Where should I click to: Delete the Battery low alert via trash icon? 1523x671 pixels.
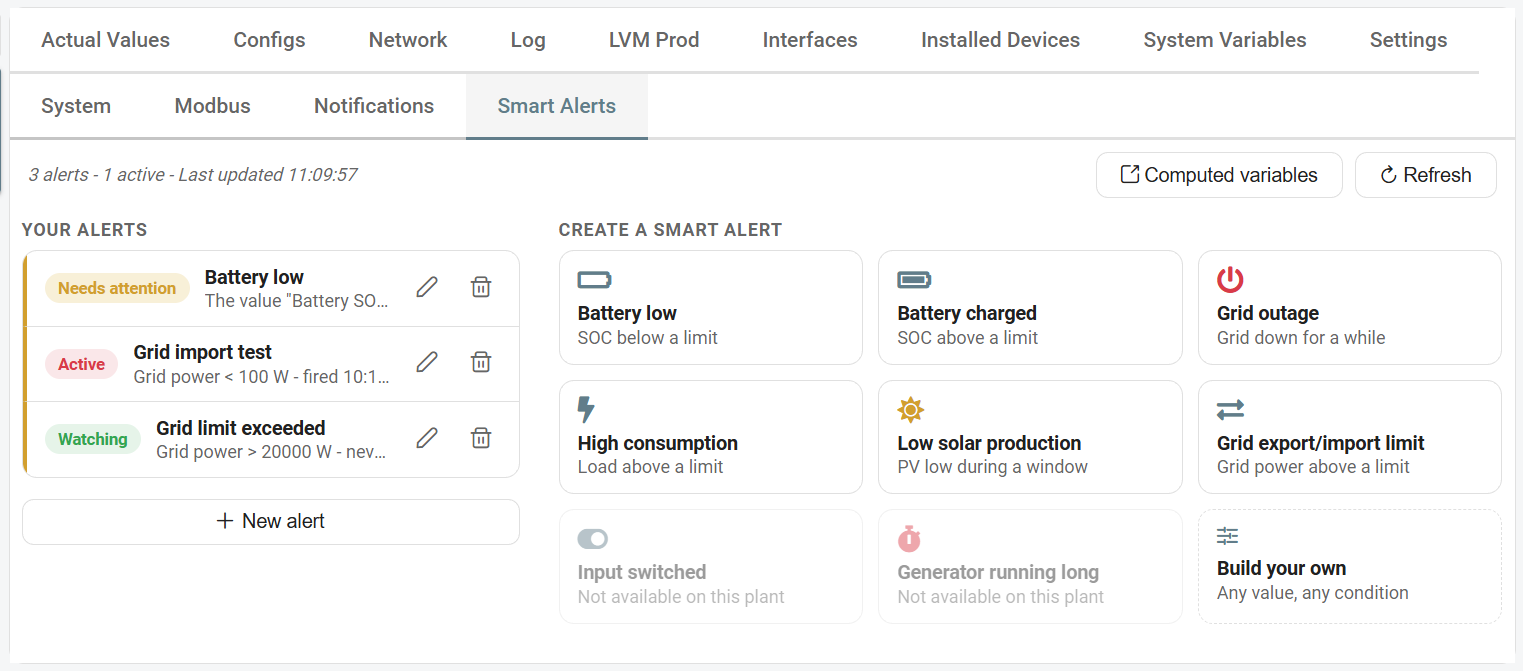pos(481,287)
